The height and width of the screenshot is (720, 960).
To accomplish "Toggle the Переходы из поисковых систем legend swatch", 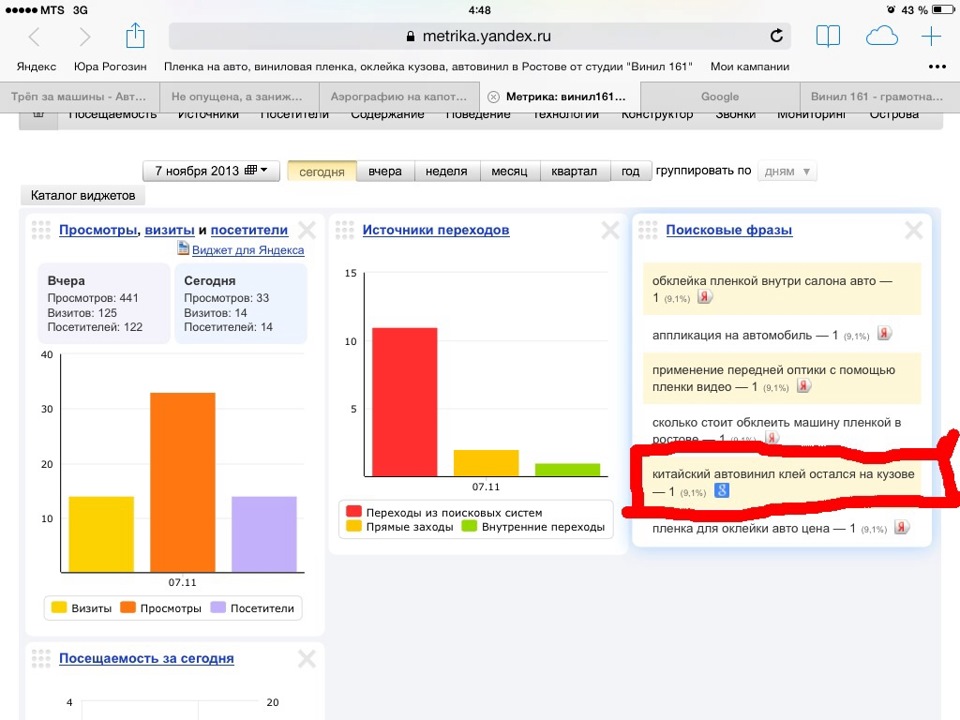I will point(353,512).
